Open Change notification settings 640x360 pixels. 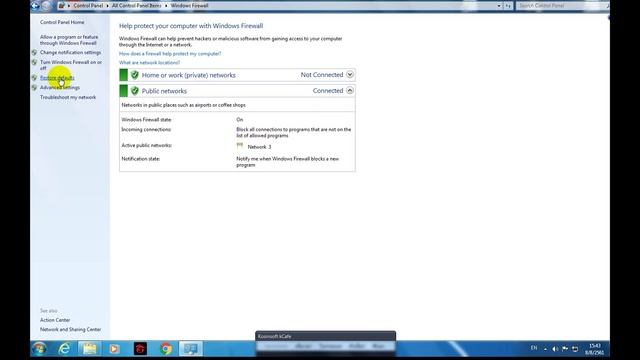(70, 52)
